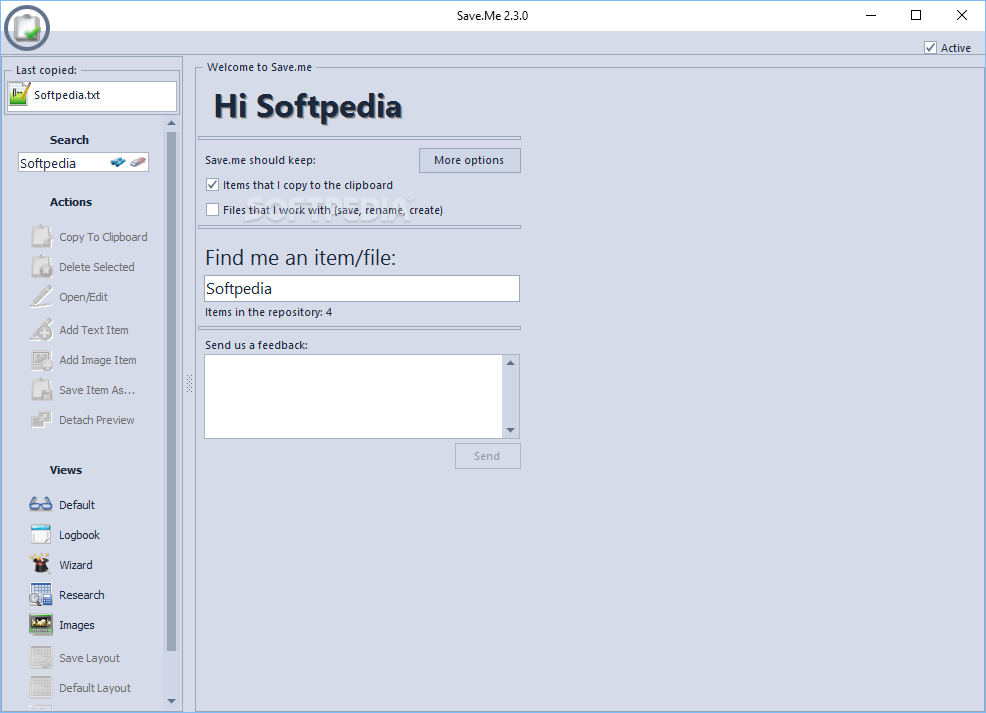Click 'Items in the repository: 4' text
986x713 pixels.
pyautogui.click(x=269, y=312)
